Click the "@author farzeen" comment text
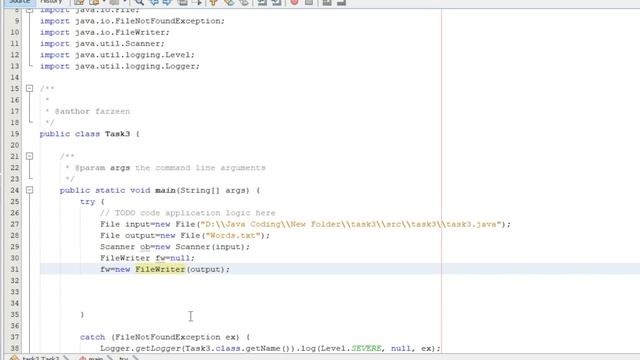This screenshot has width=640, height=360. (92, 111)
